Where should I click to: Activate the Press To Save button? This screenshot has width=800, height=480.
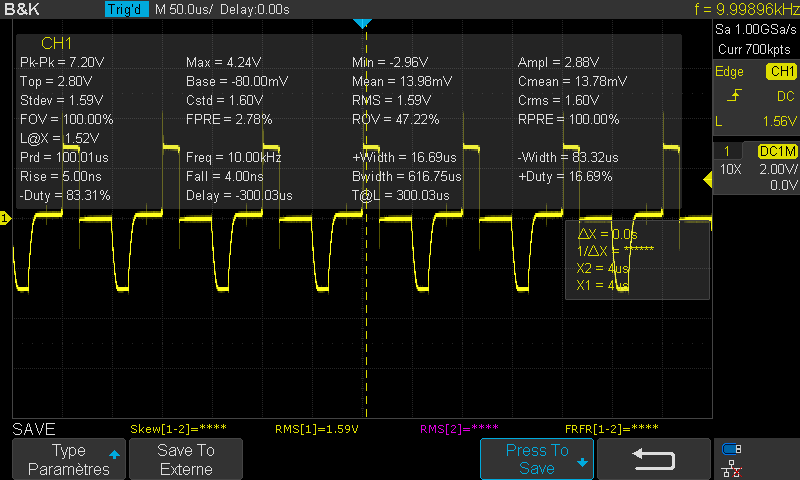(x=537, y=459)
